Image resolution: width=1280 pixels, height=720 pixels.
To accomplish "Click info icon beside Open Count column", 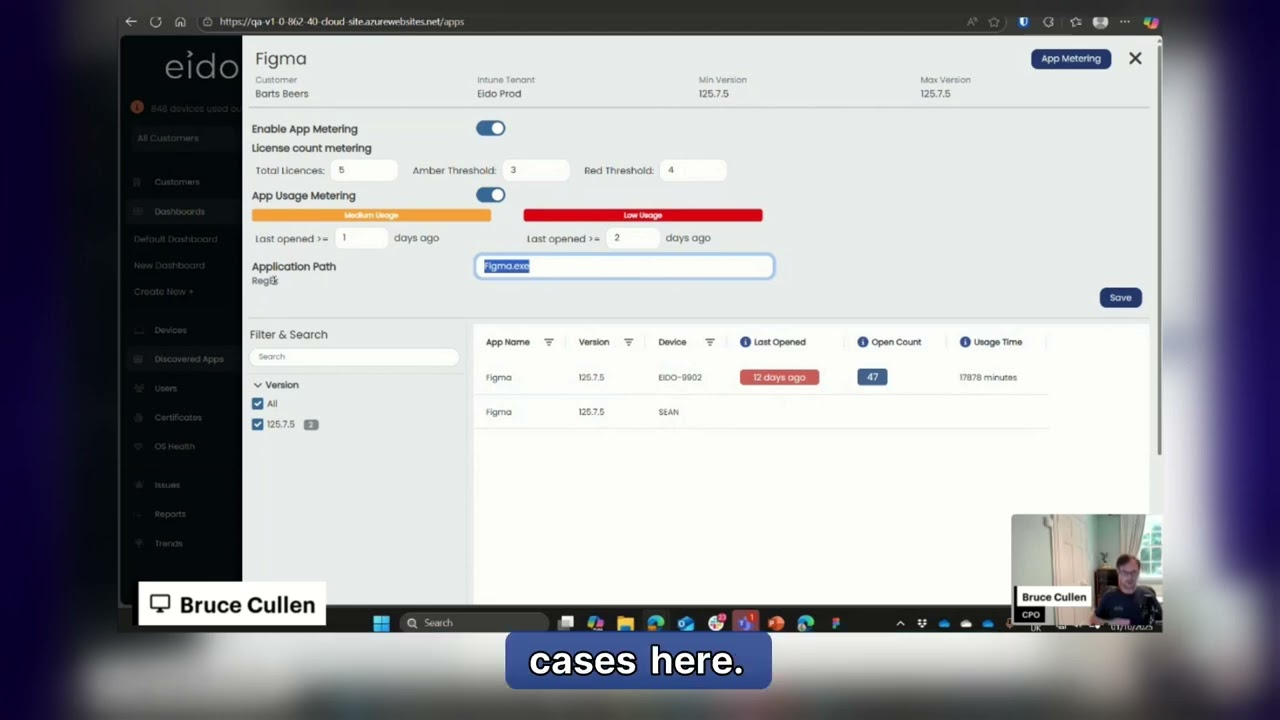I will tap(863, 342).
